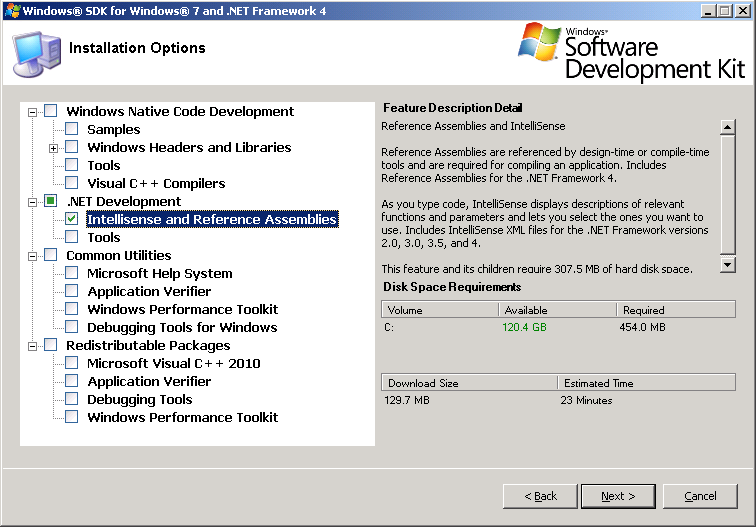Collapse the Common Utilities tree node
Viewport: 756px width, 527px height.
[x=33, y=255]
